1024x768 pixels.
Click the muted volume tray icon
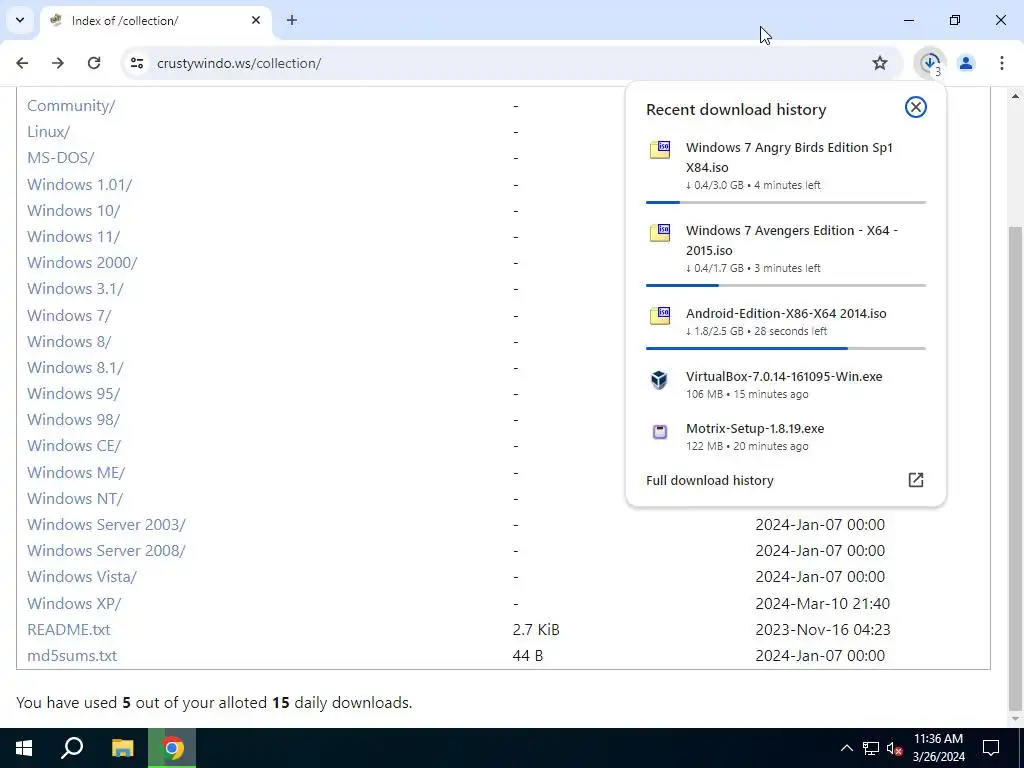pyautogui.click(x=894, y=748)
